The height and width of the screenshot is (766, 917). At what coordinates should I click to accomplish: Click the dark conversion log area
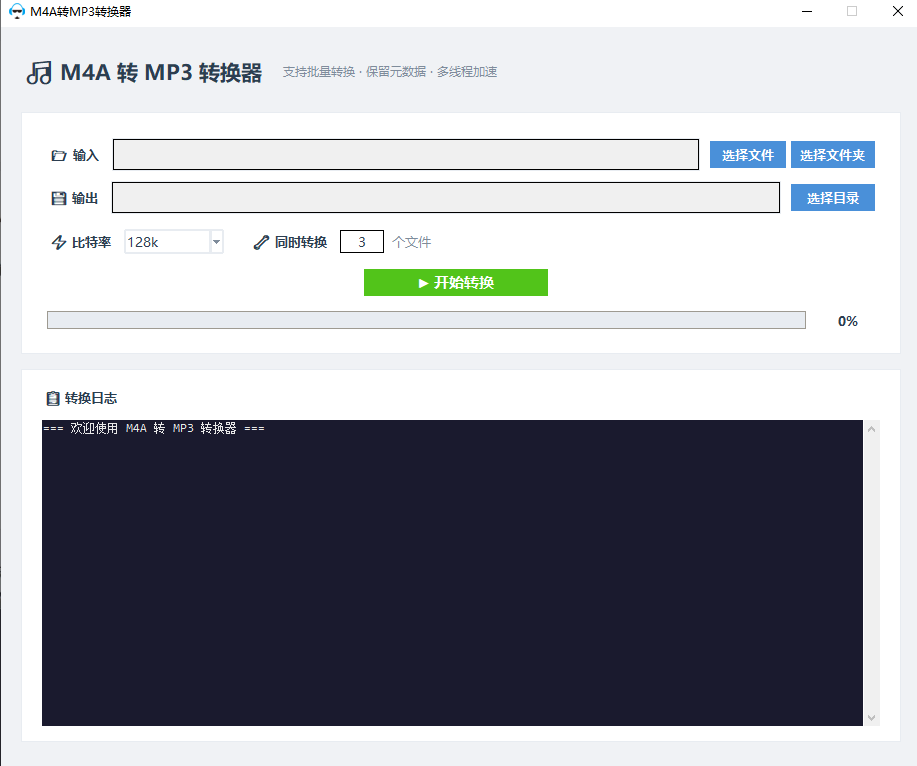click(452, 573)
